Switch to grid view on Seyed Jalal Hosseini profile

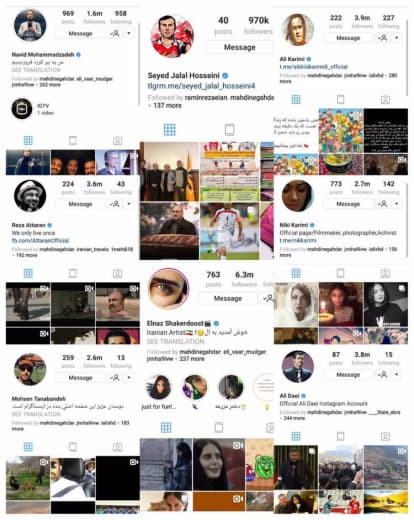[x=170, y=130]
